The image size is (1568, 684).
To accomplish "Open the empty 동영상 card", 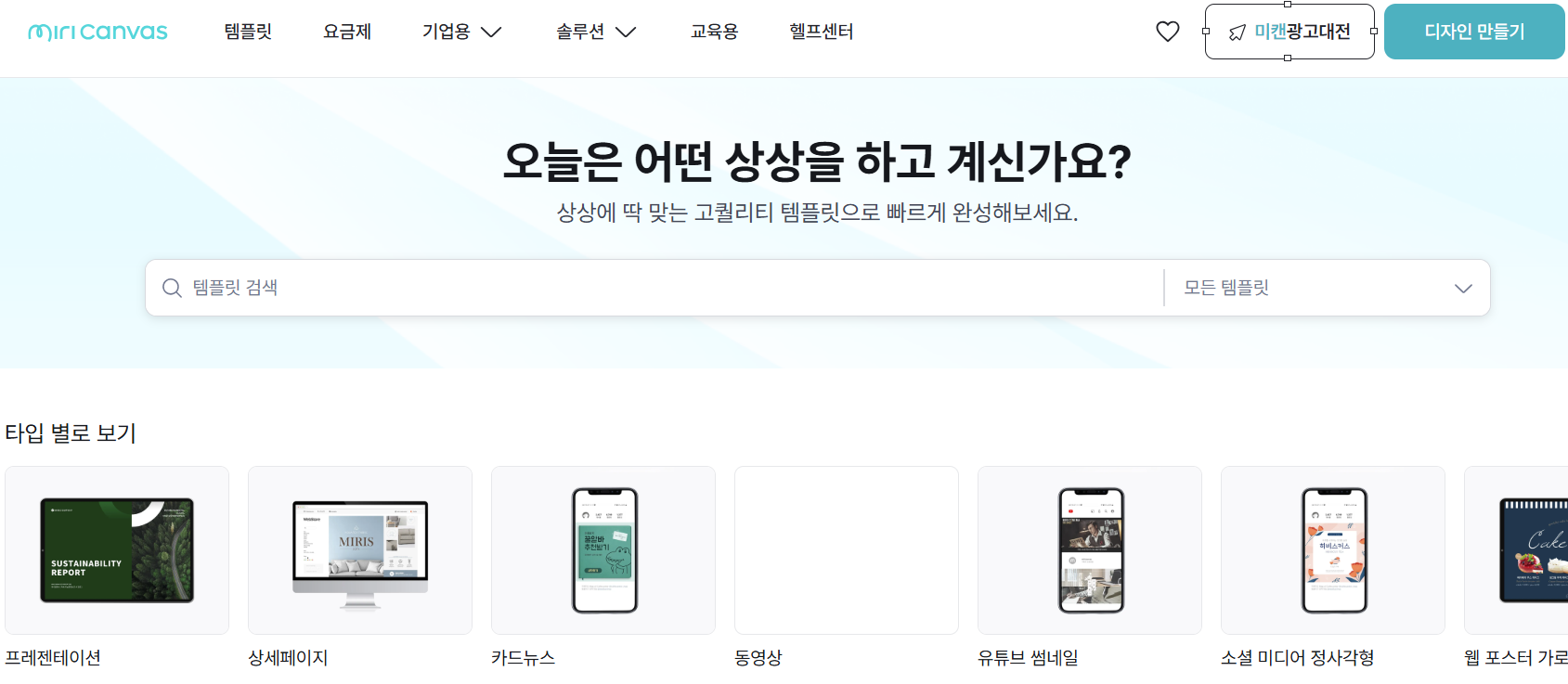I will pyautogui.click(x=847, y=550).
